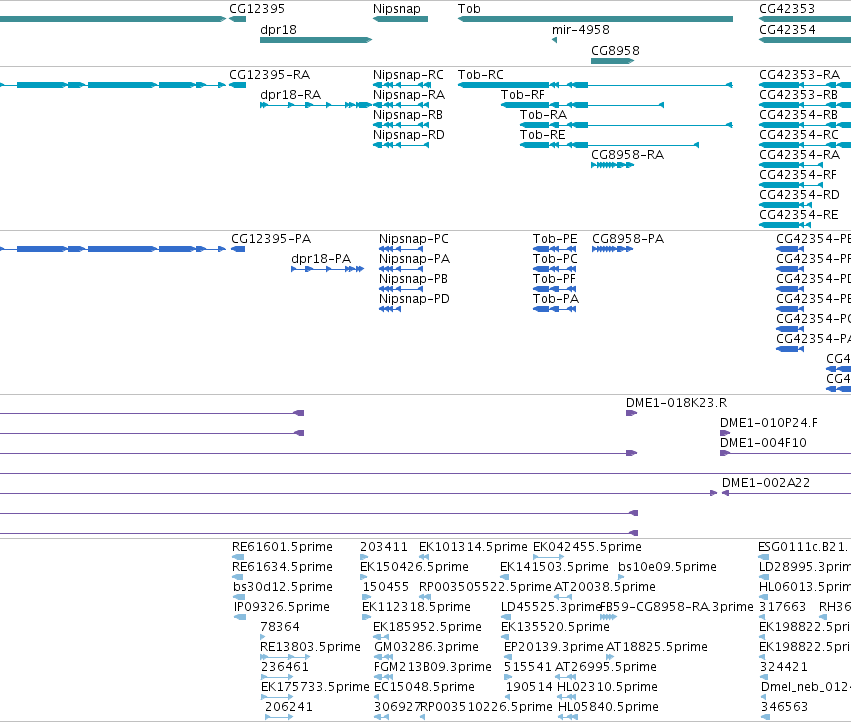Select the DME1-018K23.R clone end
Screen dimensions: 851x722
click(631, 413)
